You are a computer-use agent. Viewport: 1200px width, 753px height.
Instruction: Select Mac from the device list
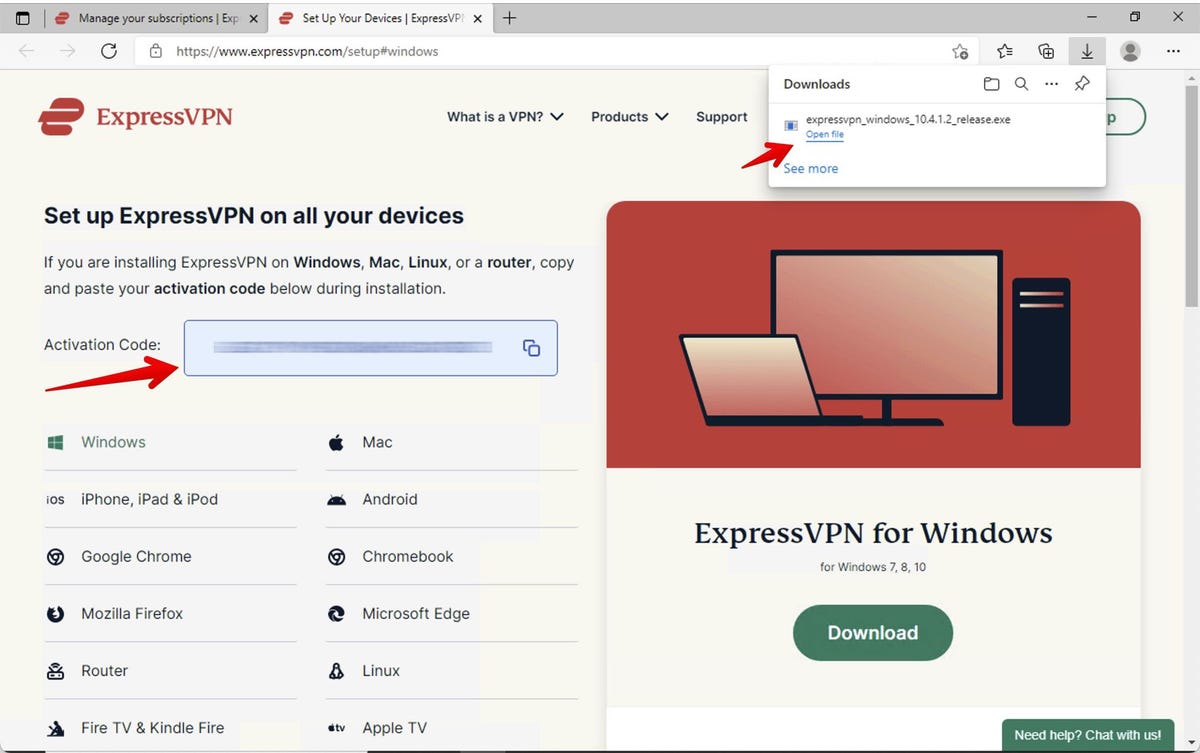click(451, 442)
